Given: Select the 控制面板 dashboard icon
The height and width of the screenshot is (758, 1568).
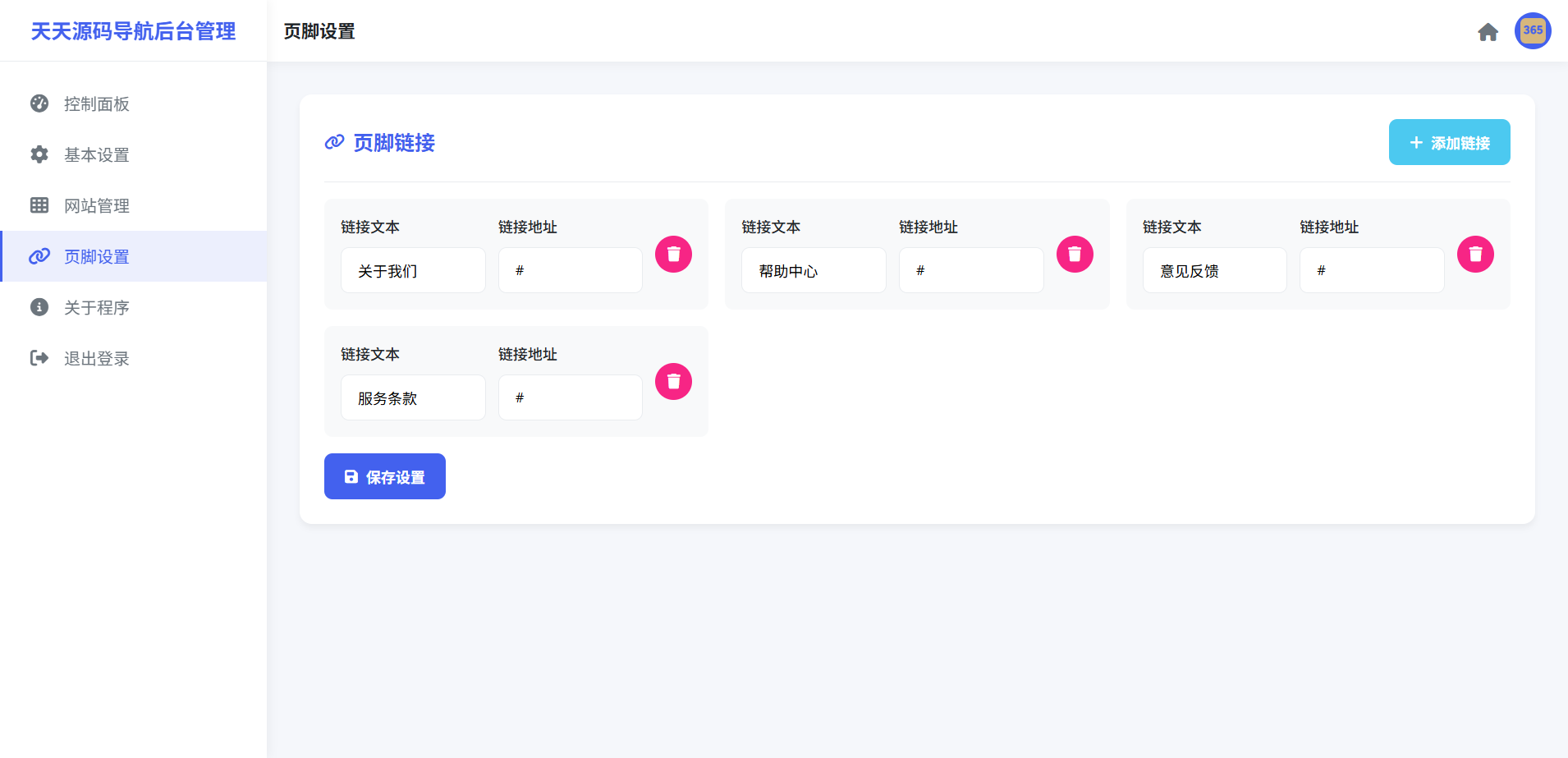Looking at the screenshot, I should (x=39, y=103).
